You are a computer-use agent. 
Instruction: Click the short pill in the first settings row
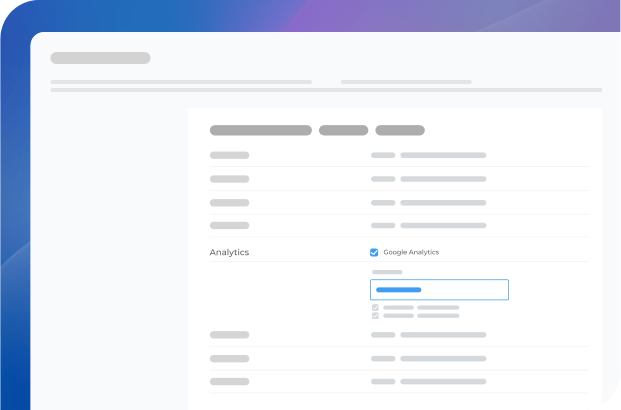click(x=383, y=155)
